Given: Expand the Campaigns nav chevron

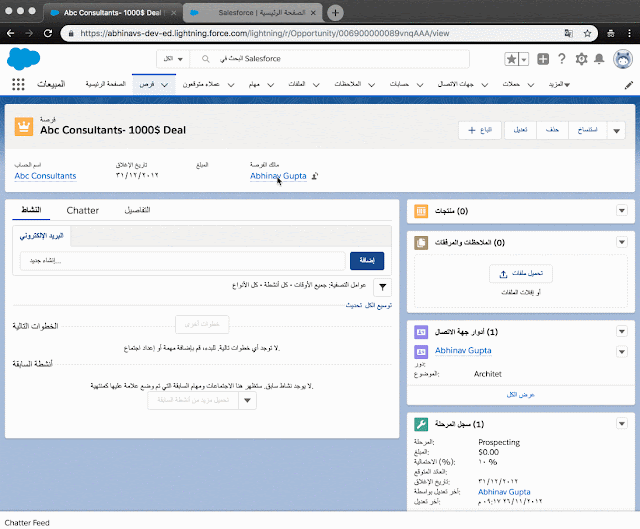Looking at the screenshot, I should tap(531, 85).
